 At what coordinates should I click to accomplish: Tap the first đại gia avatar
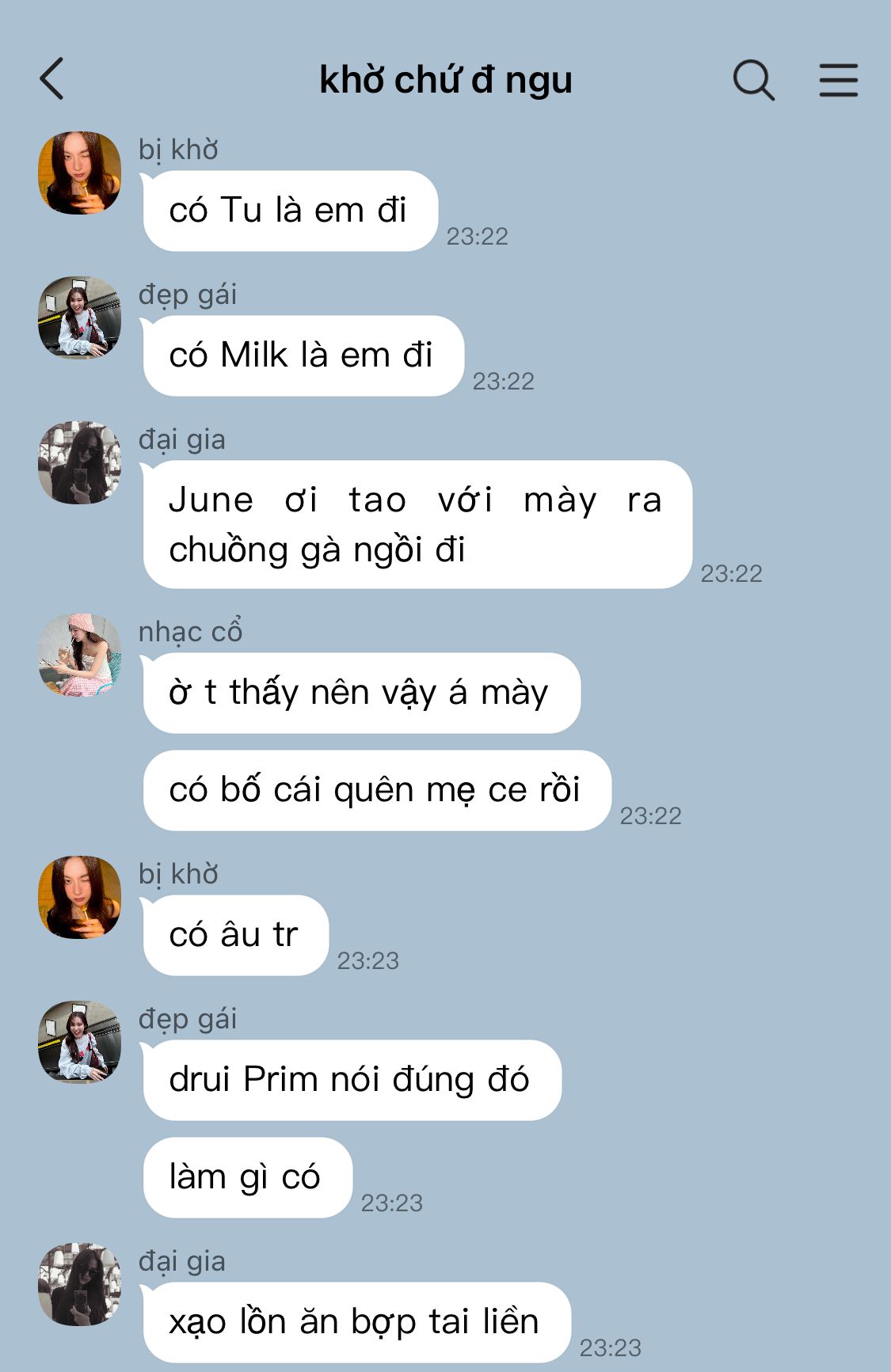[80, 462]
